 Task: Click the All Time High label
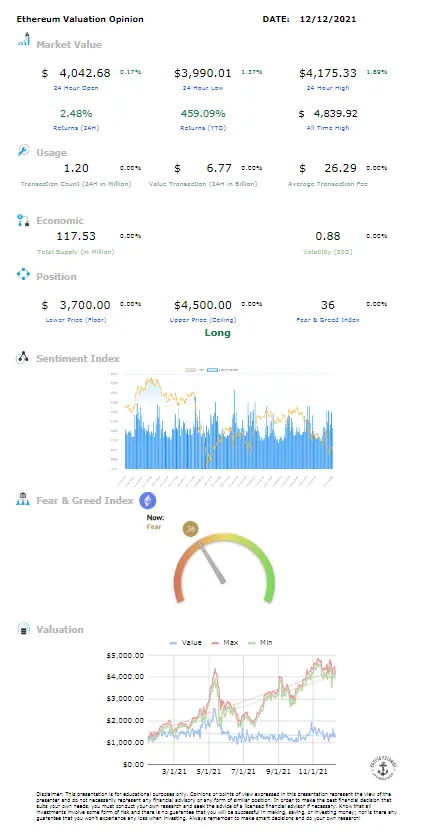[328, 128]
